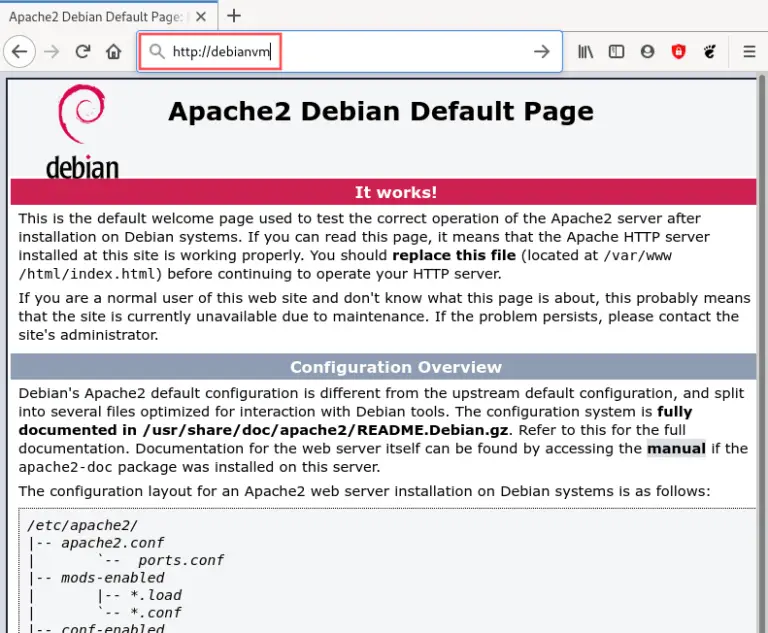Click the browser back arrow button
768x633 pixels.
tap(20, 52)
